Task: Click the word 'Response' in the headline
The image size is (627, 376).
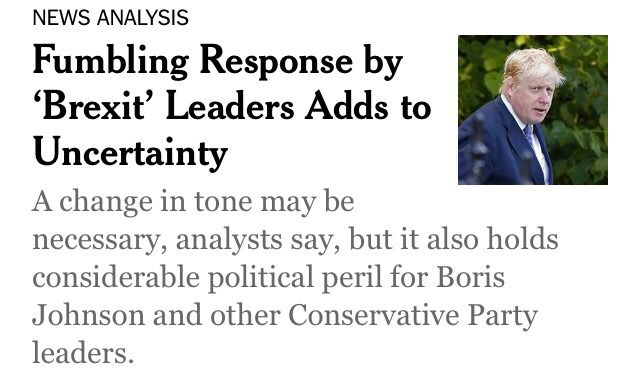Action: pos(276,62)
